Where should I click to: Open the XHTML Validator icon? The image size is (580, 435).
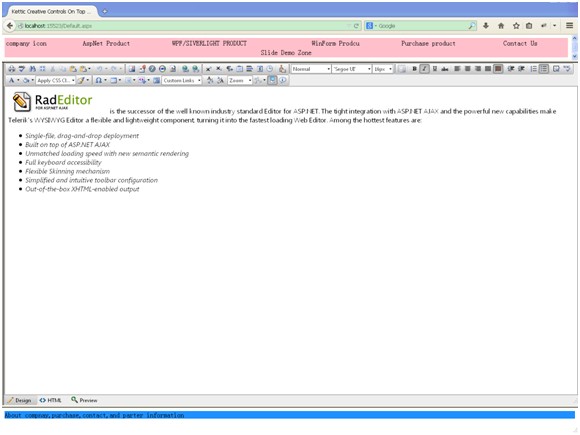coord(566,69)
